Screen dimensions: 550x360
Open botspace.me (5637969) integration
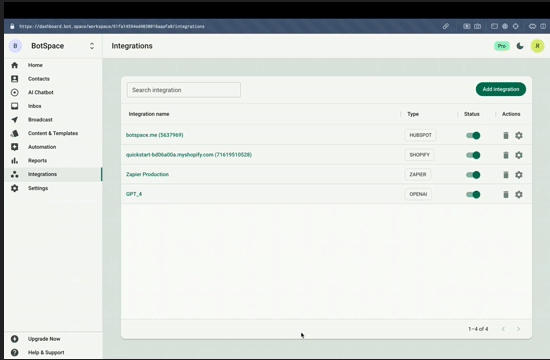click(x=155, y=135)
